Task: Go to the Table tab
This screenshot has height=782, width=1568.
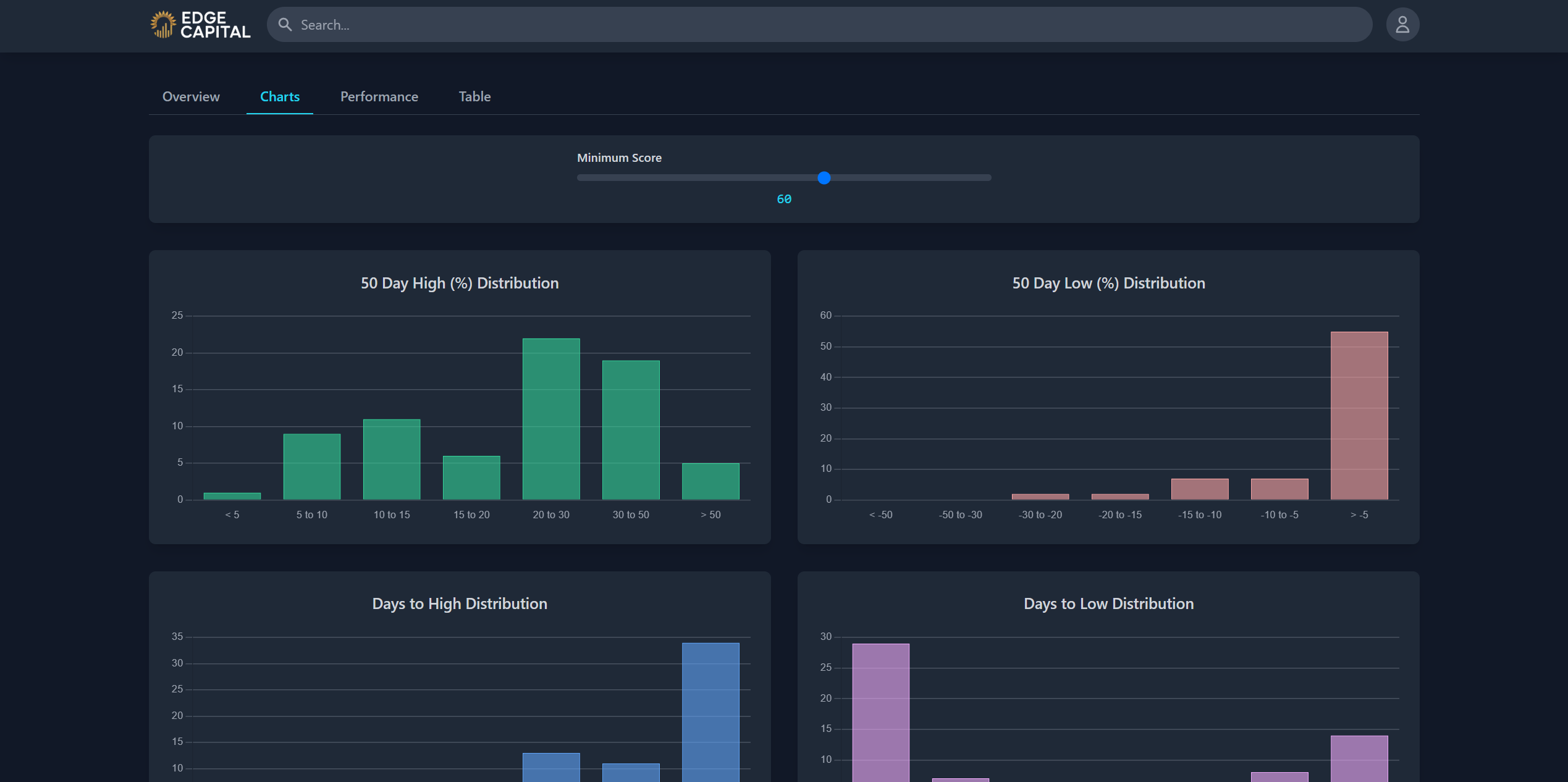Action: [474, 96]
